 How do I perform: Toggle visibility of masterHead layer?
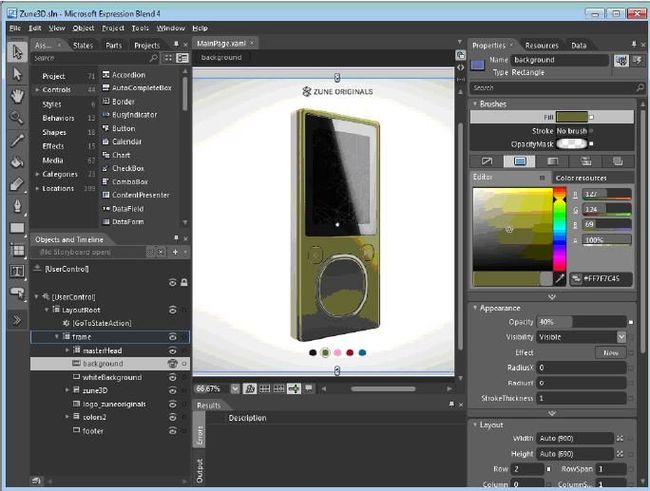pos(172,351)
